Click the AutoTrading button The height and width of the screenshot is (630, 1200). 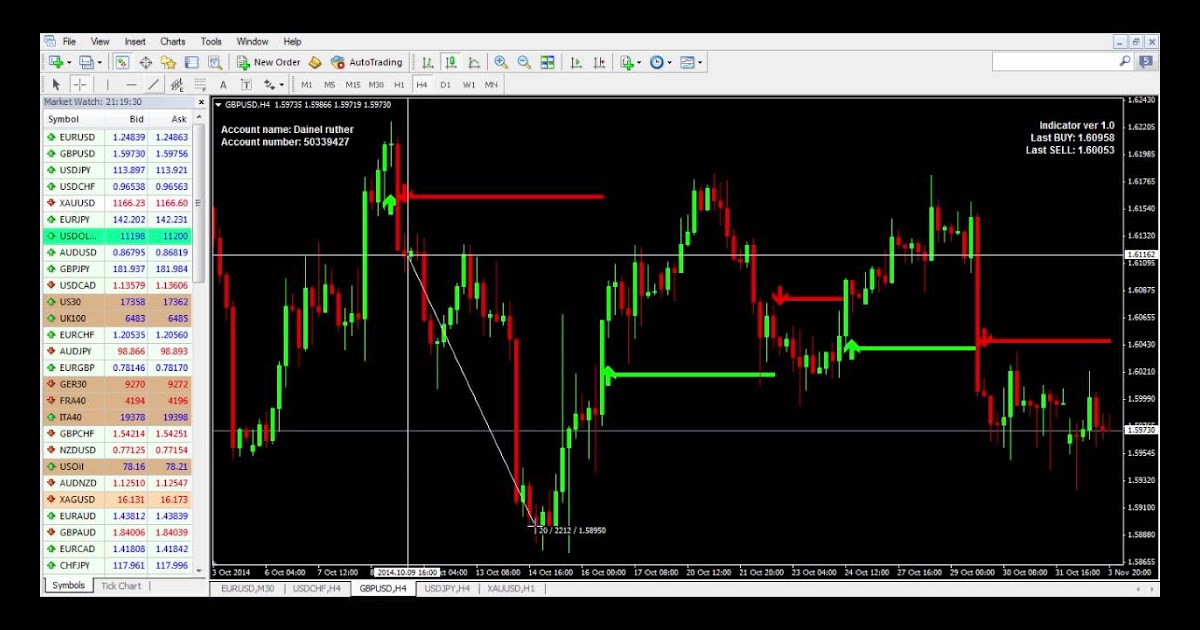point(366,62)
